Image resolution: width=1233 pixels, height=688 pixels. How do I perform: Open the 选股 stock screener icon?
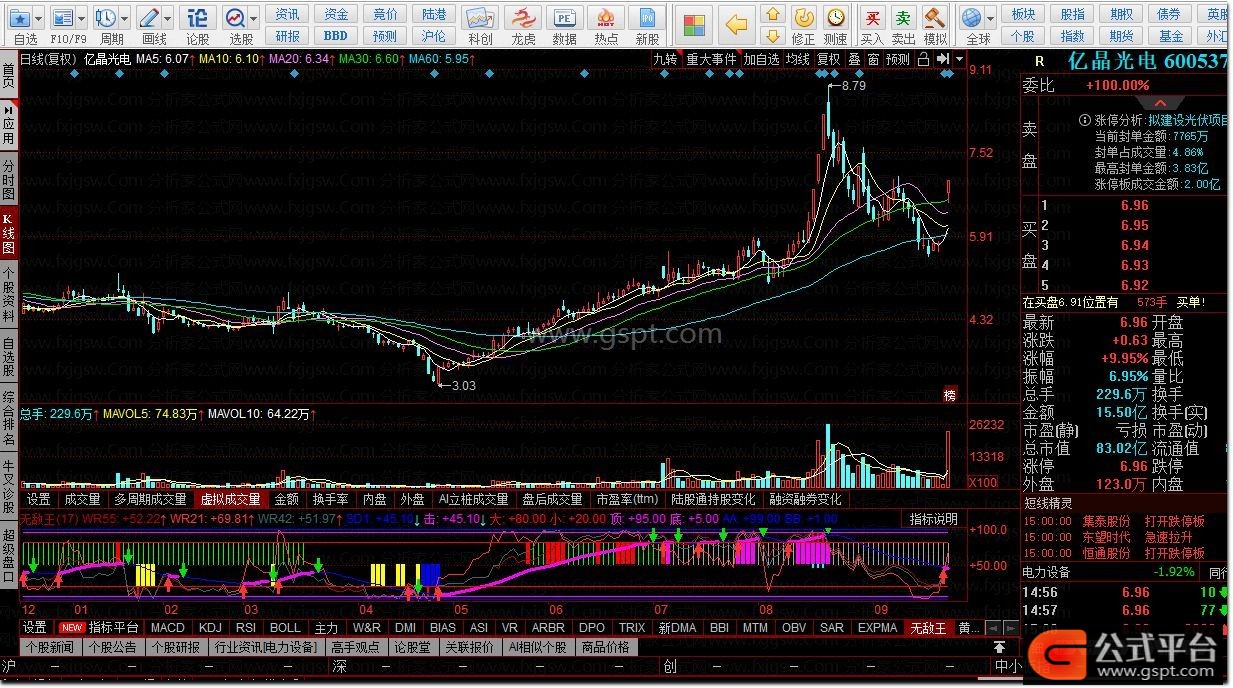coord(236,18)
